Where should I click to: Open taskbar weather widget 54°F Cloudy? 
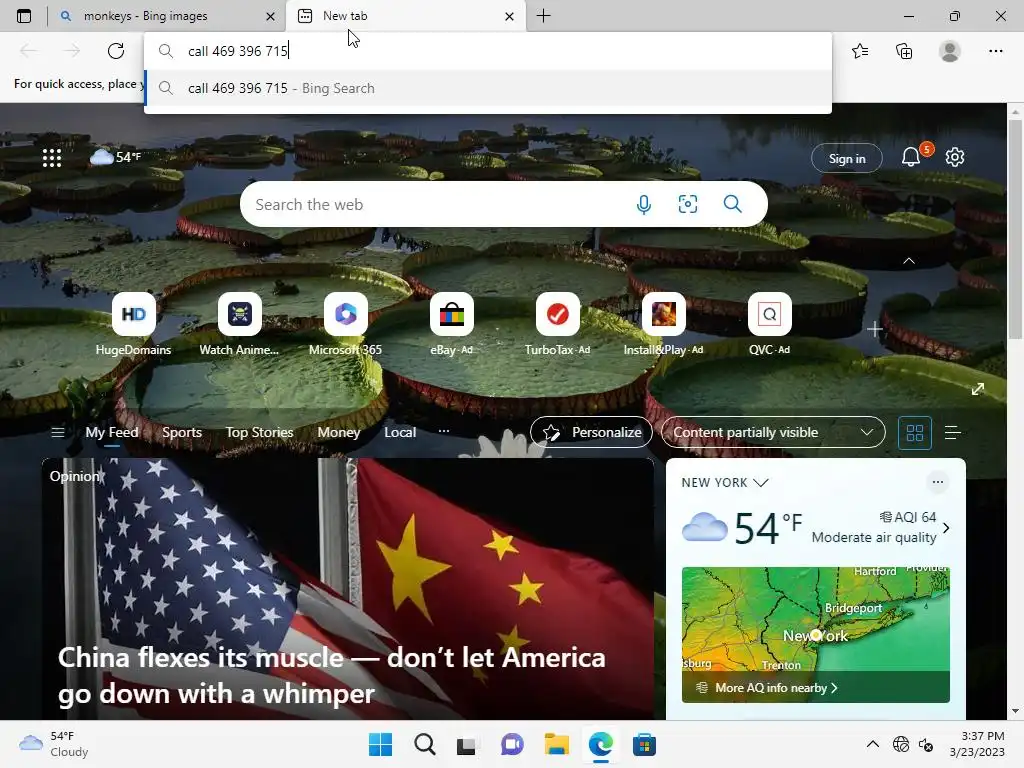54,744
